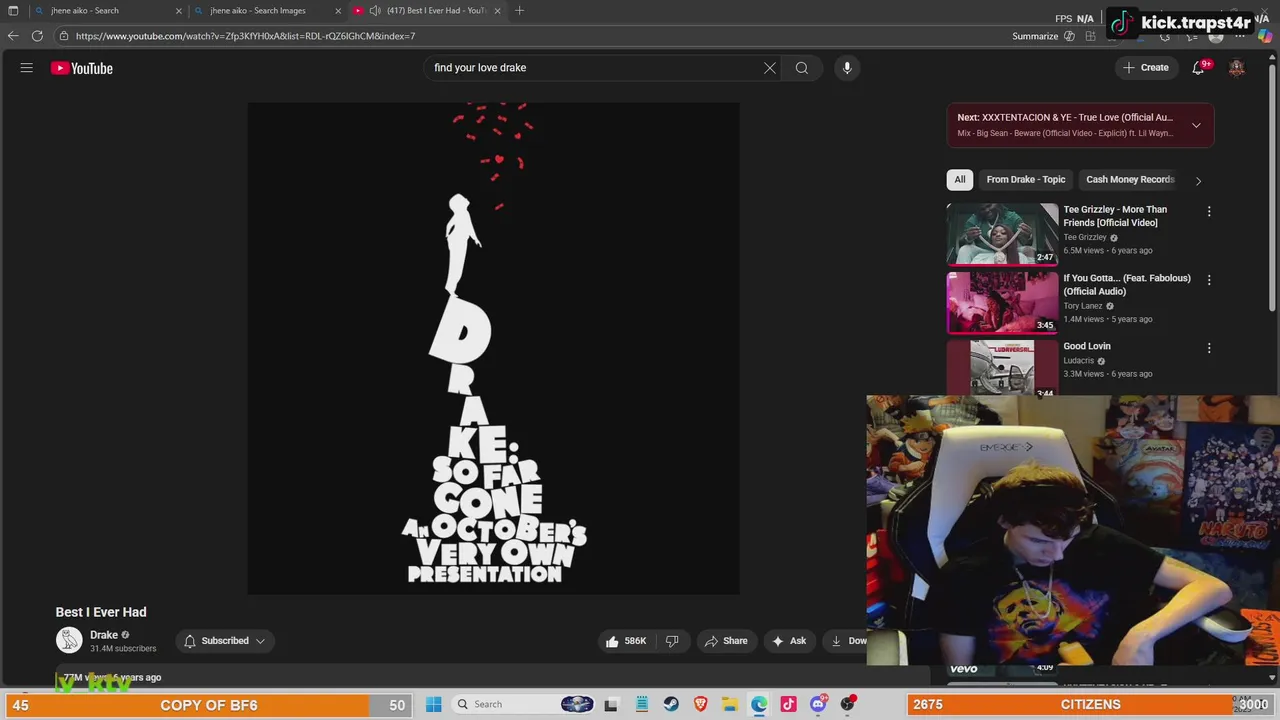Screen dimensions: 1280x720
Task: Open the Edge tab actions menu icon
Action: click(x=13, y=11)
